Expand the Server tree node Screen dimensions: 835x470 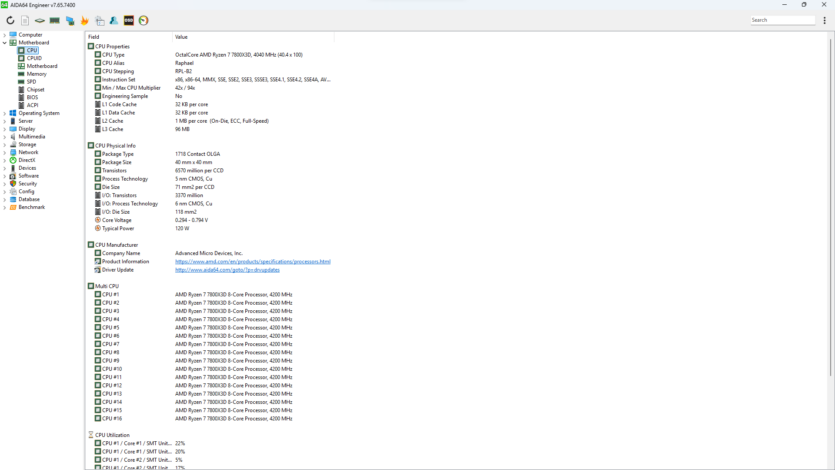[x=5, y=121]
